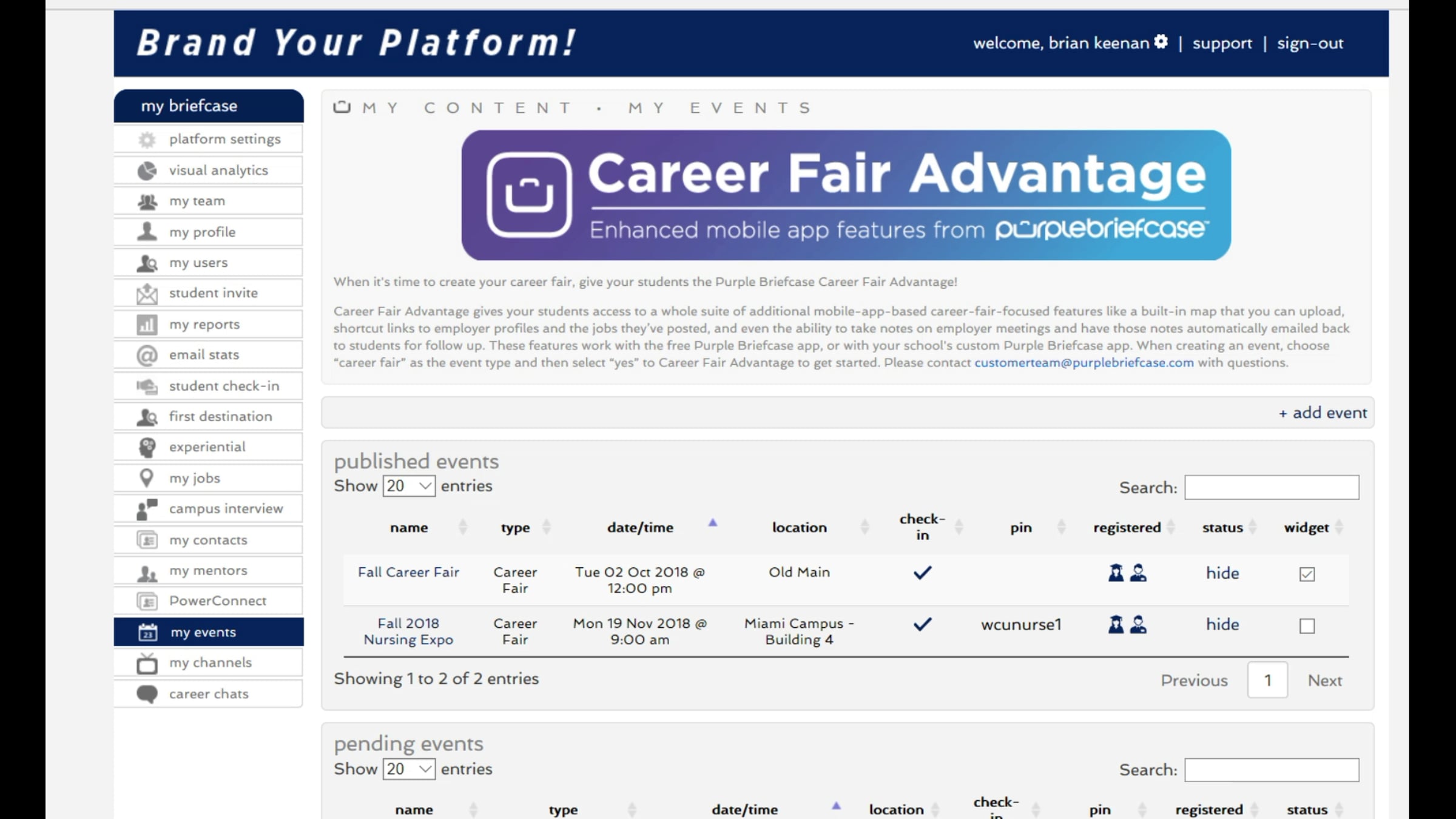Sort published events by date/time column

[640, 527]
